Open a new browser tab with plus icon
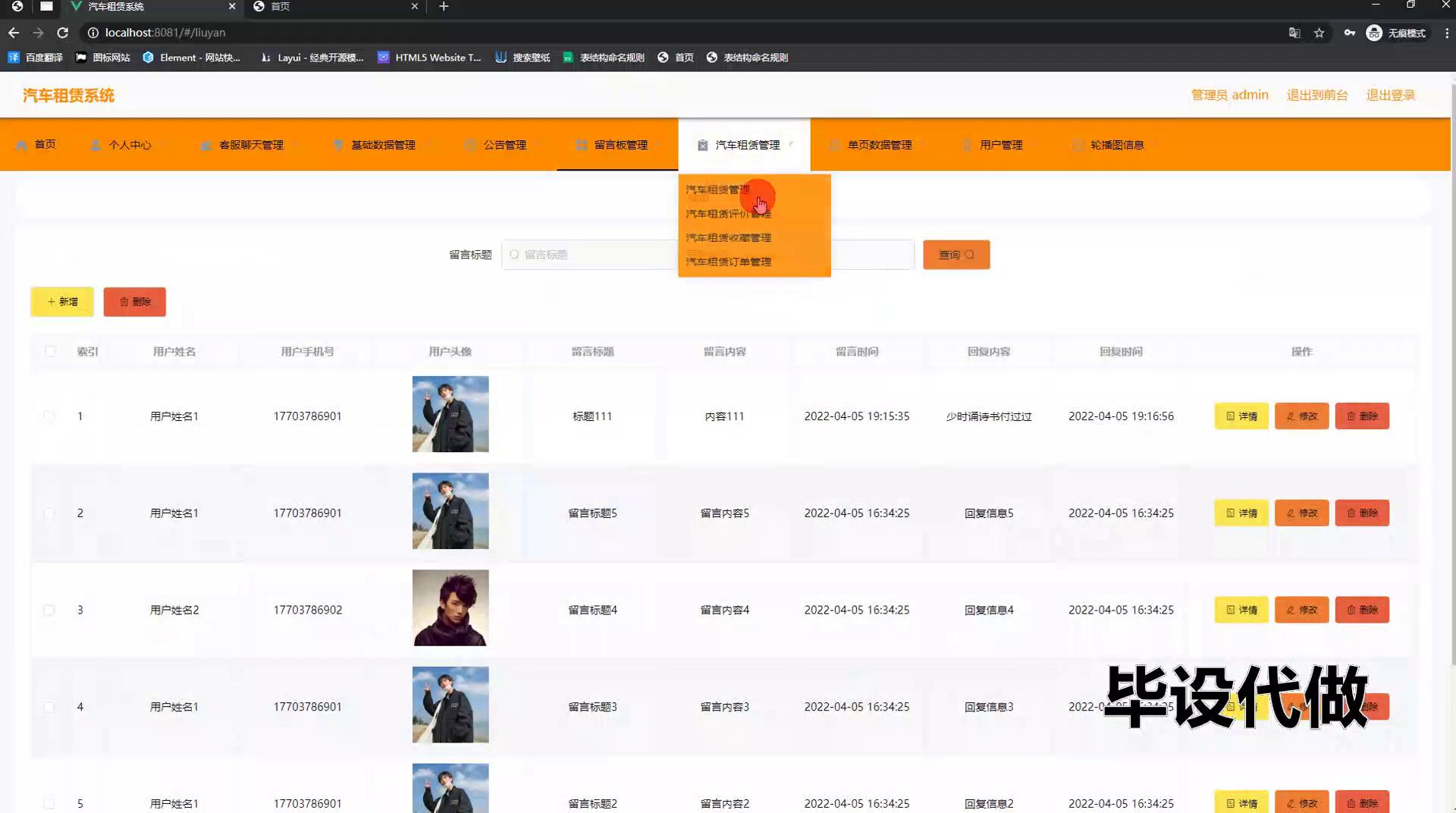 pos(444,7)
